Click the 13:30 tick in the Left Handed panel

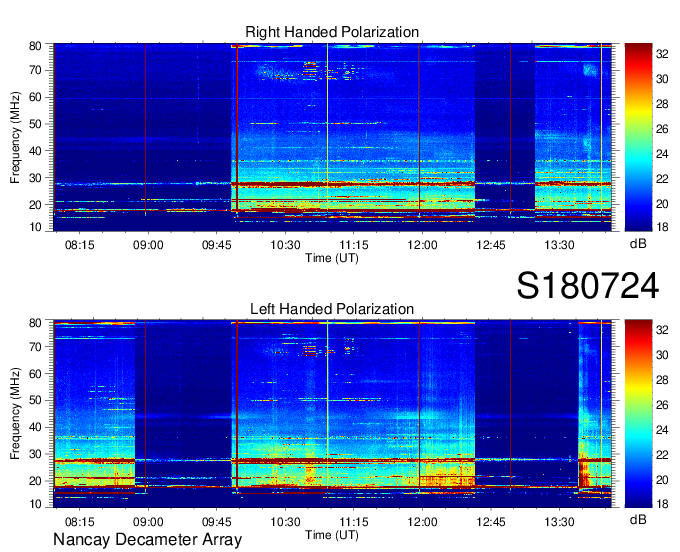click(x=559, y=522)
